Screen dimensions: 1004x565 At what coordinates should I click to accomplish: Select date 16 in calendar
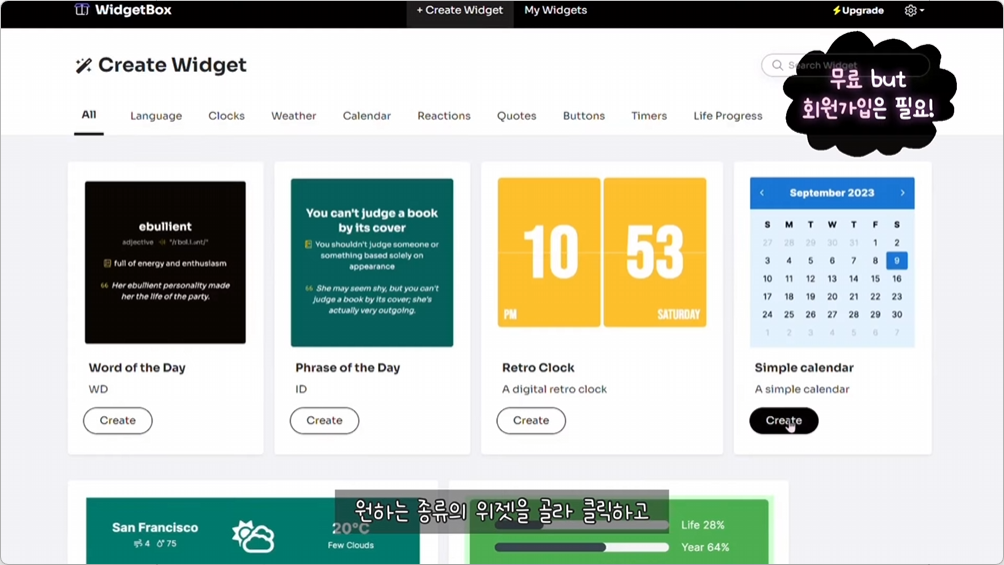(896, 279)
